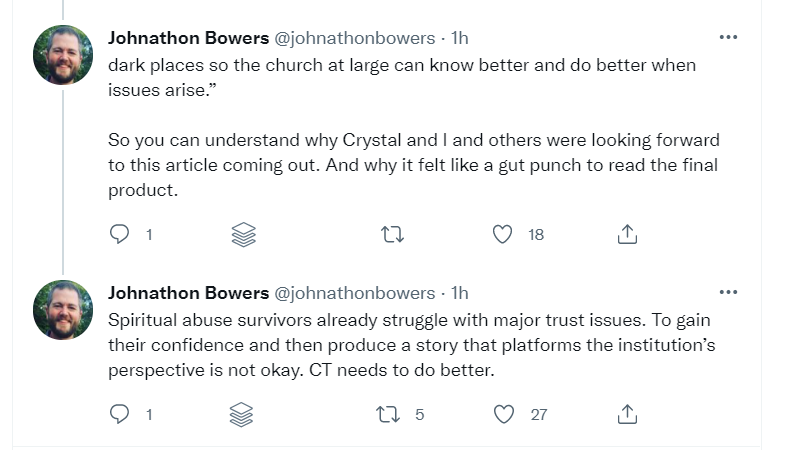
Task: Open more options menu on second tweet
Action: tap(728, 293)
